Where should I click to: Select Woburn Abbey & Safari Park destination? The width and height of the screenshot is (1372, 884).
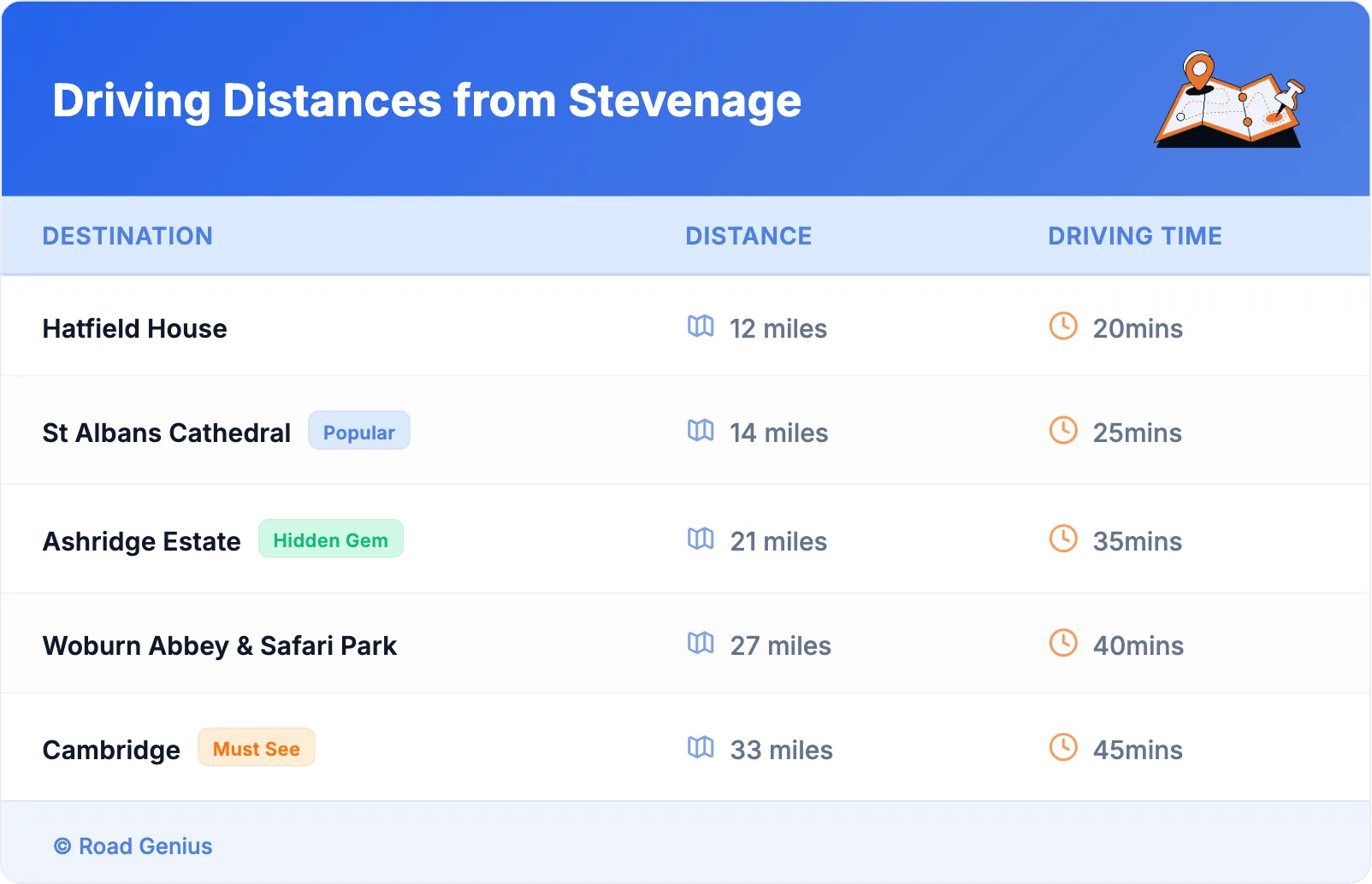220,645
